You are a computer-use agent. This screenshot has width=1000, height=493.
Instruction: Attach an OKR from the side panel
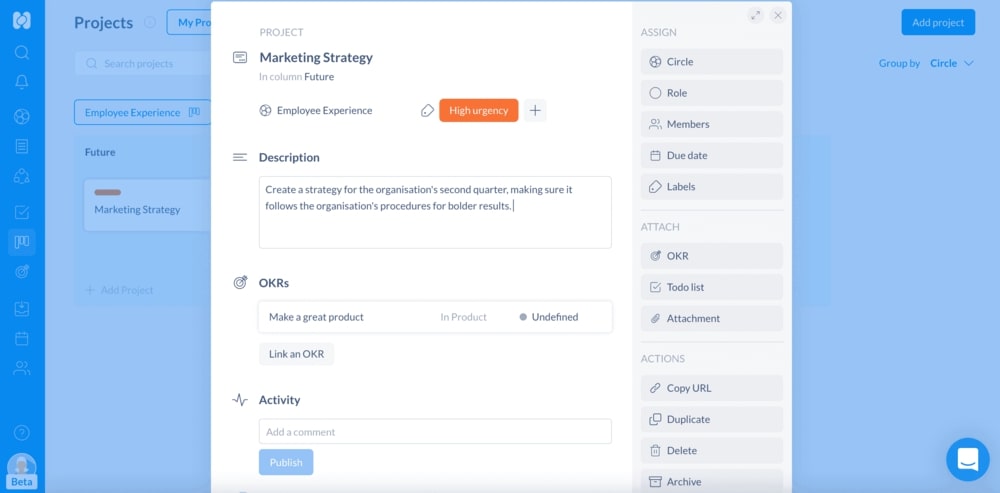pyautogui.click(x=712, y=256)
